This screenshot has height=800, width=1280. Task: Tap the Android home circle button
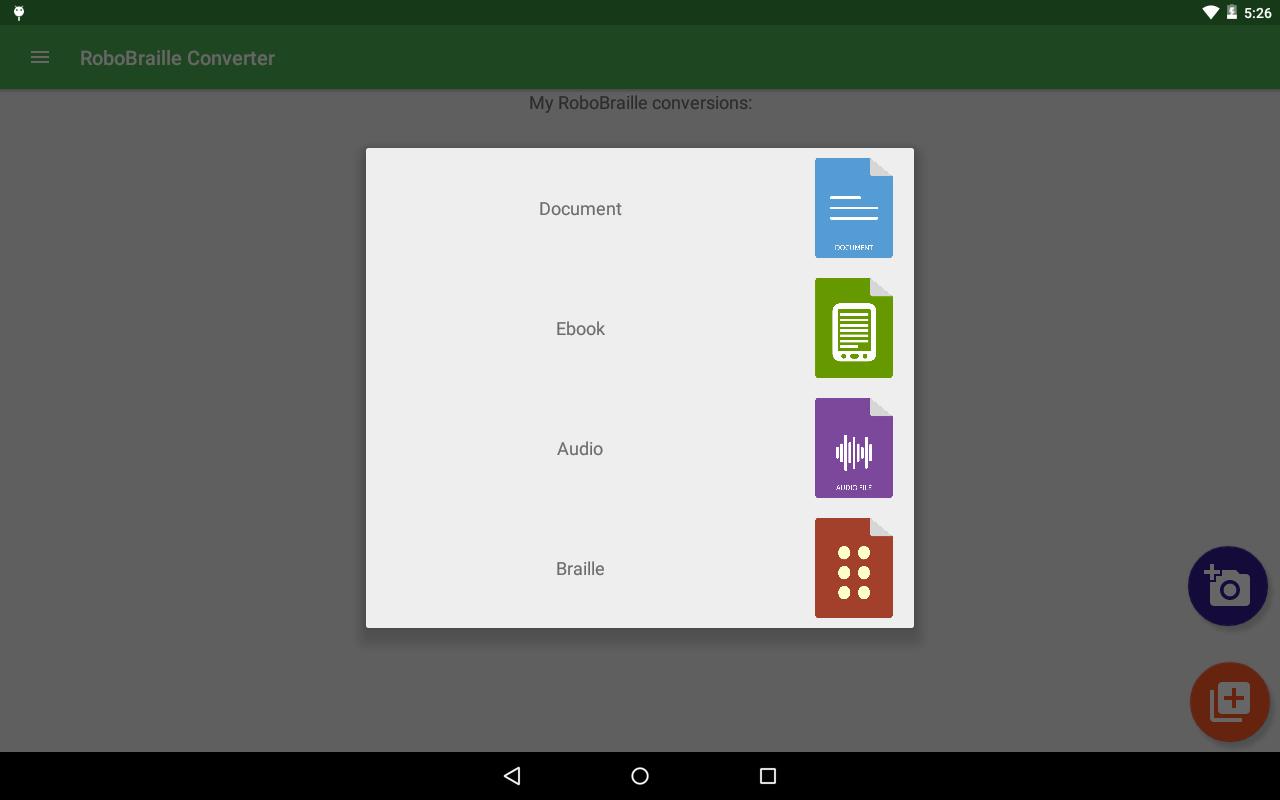[x=640, y=775]
